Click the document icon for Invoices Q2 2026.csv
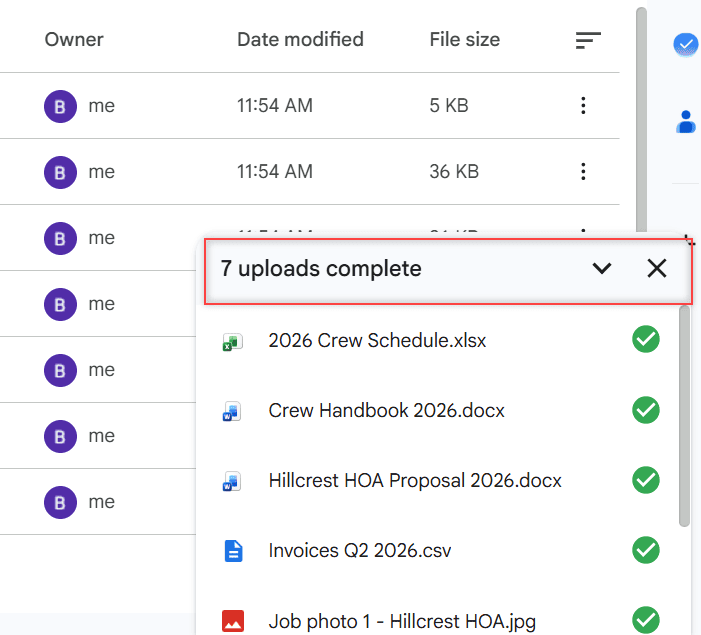Image resolution: width=701 pixels, height=635 pixels. [x=233, y=551]
